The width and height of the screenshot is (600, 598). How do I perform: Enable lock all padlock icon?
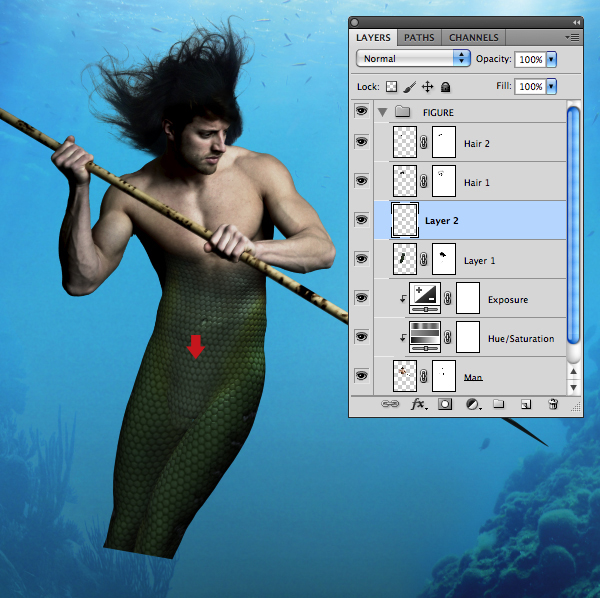445,87
